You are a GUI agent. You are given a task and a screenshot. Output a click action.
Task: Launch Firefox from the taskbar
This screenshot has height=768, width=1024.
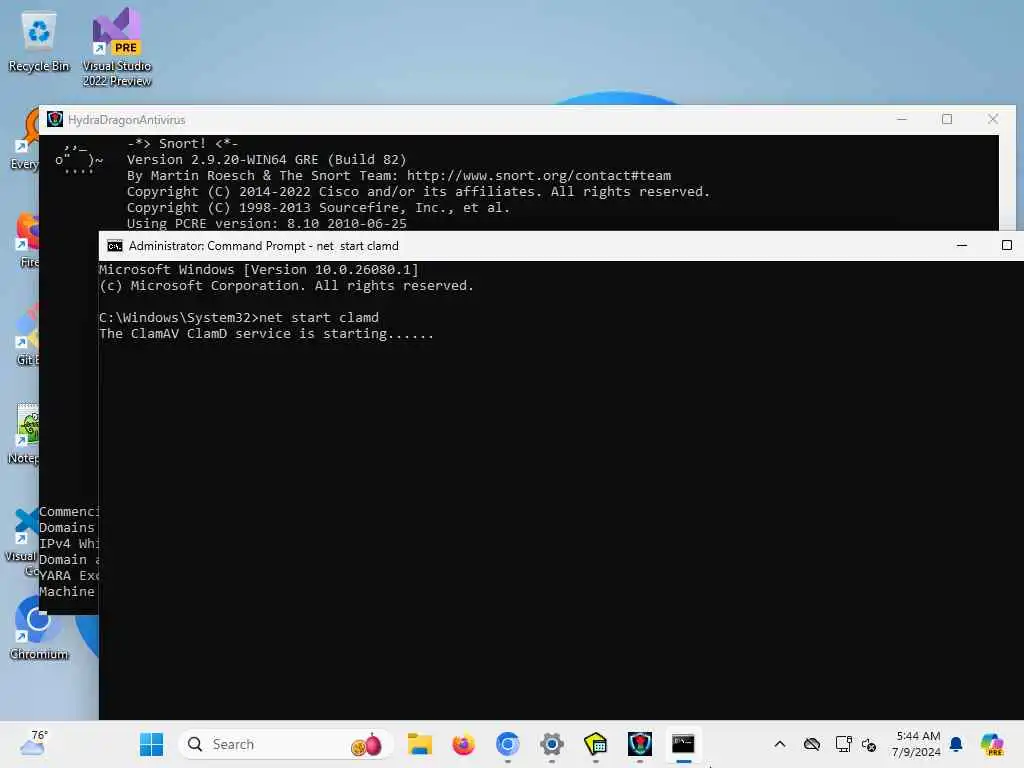click(463, 744)
